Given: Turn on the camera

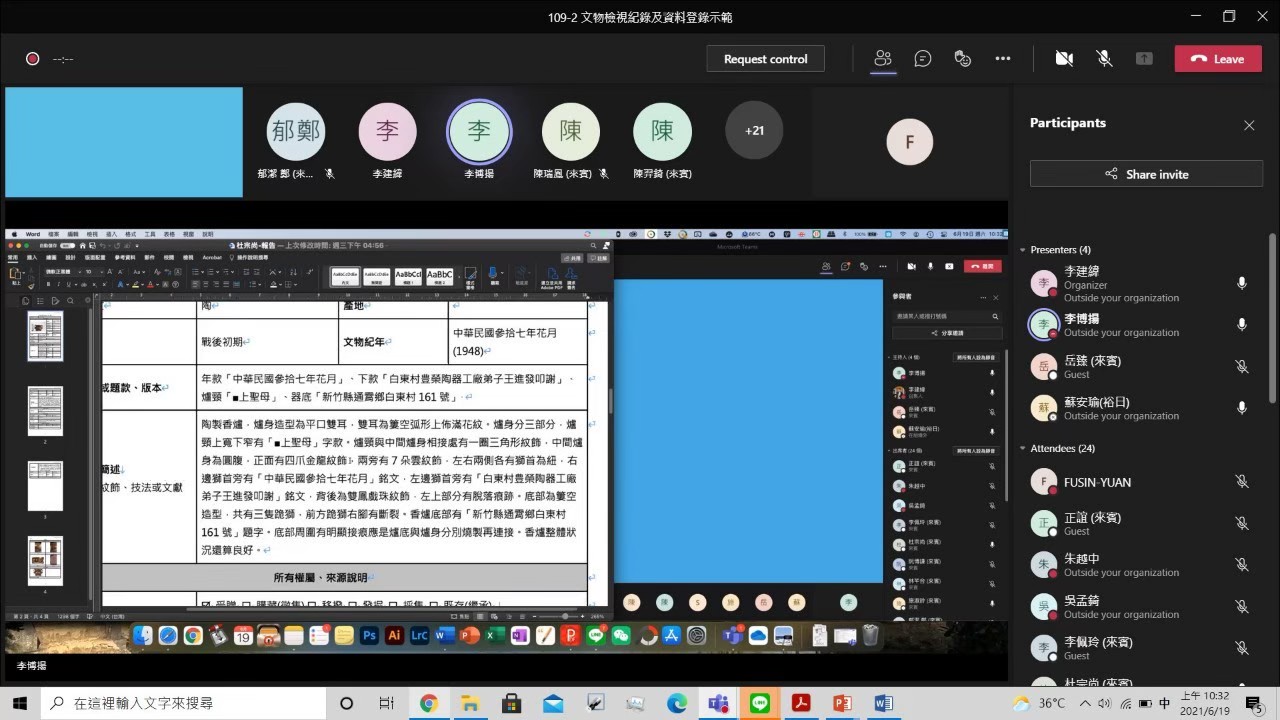Looking at the screenshot, I should click(x=1064, y=59).
